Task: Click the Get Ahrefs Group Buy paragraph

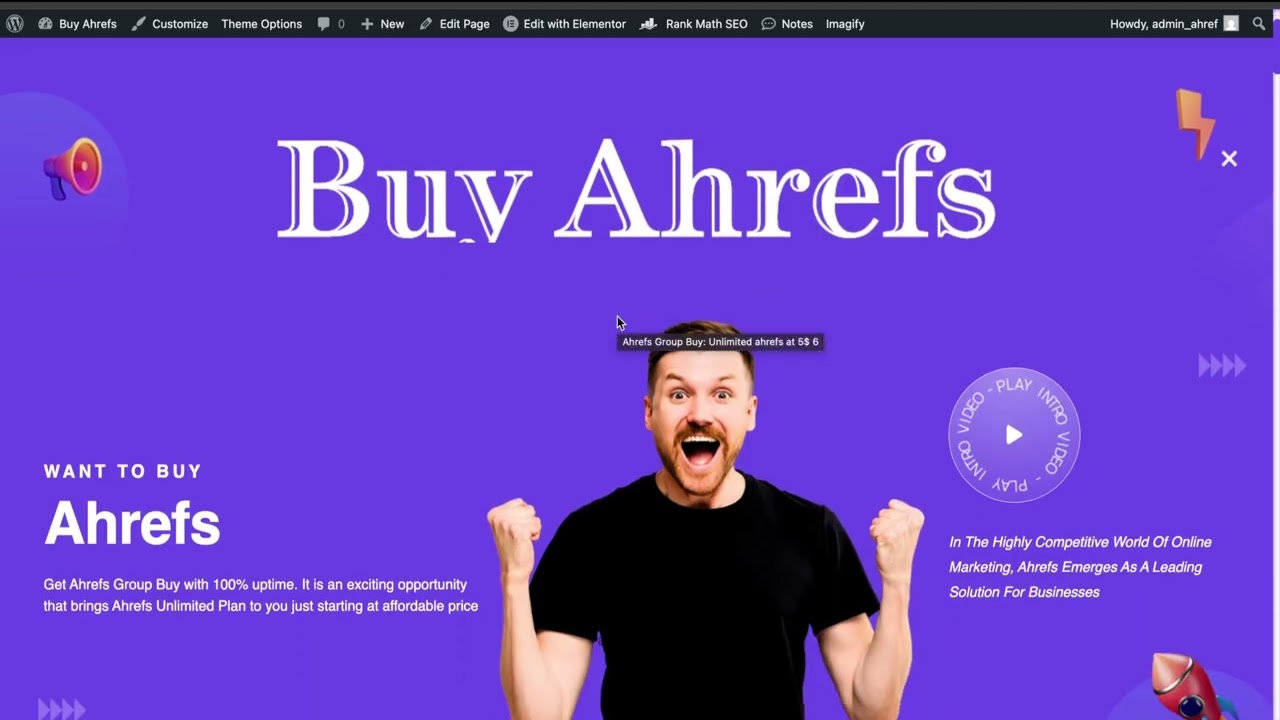Action: point(261,595)
